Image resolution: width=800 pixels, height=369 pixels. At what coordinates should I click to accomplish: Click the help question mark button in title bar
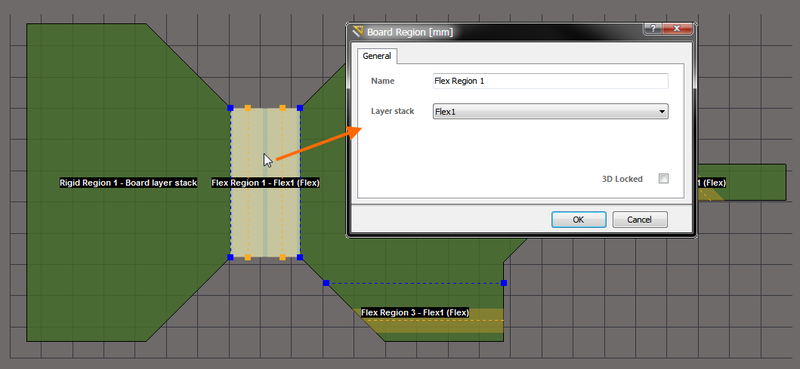[x=653, y=29]
